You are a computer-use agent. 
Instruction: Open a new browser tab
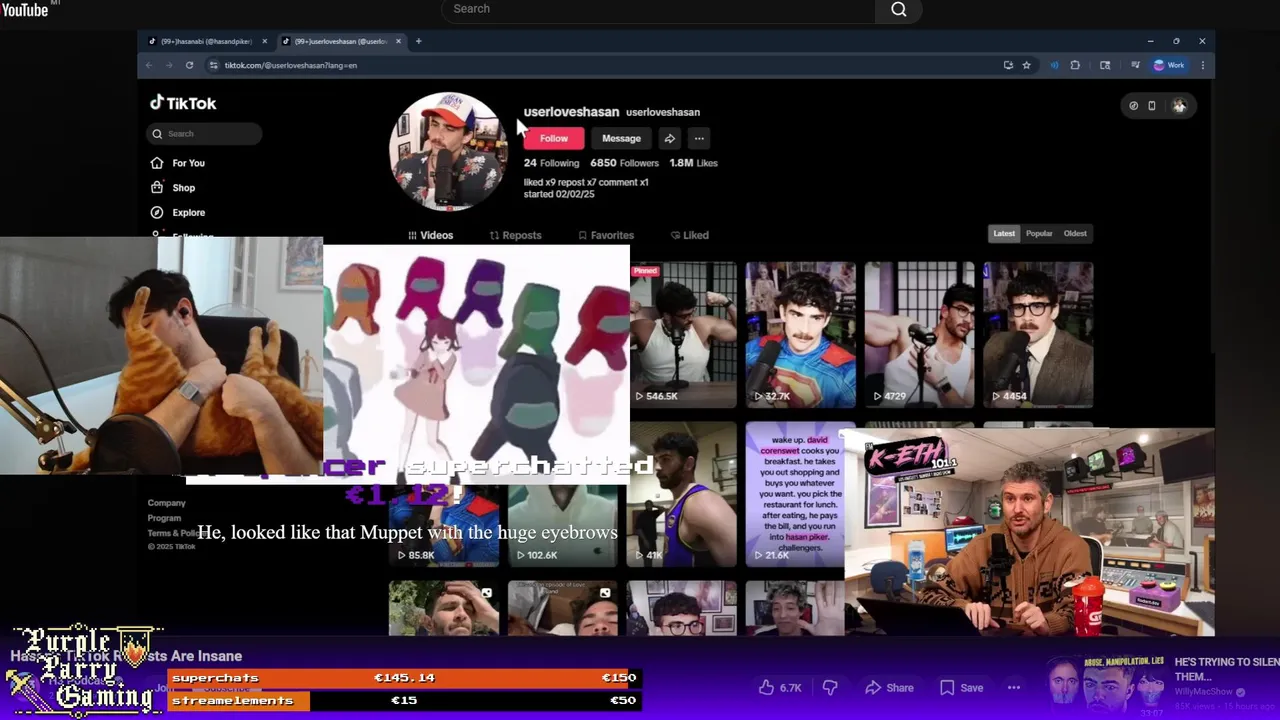click(418, 41)
